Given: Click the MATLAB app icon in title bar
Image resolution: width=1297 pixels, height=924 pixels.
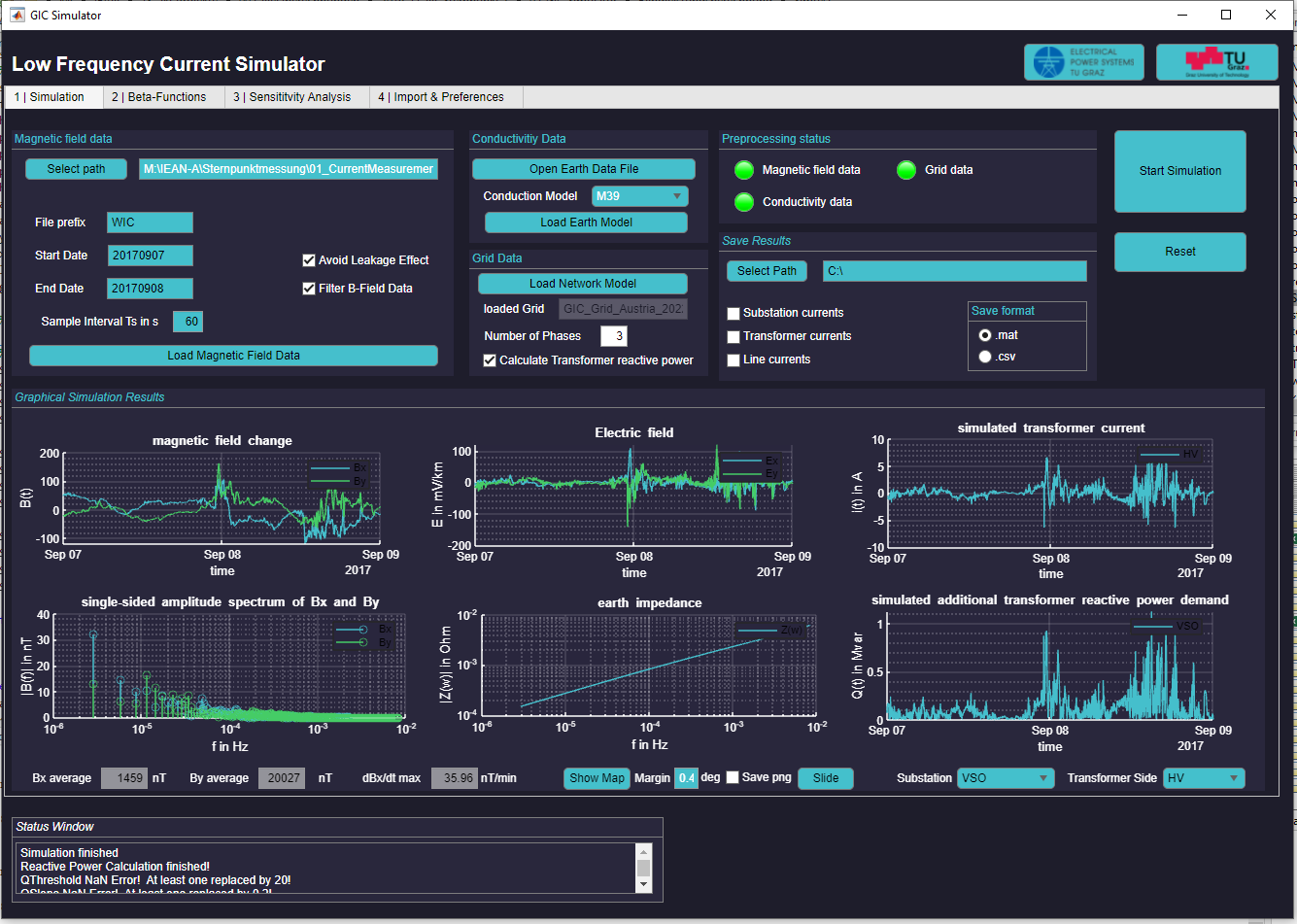Looking at the screenshot, I should (17, 15).
